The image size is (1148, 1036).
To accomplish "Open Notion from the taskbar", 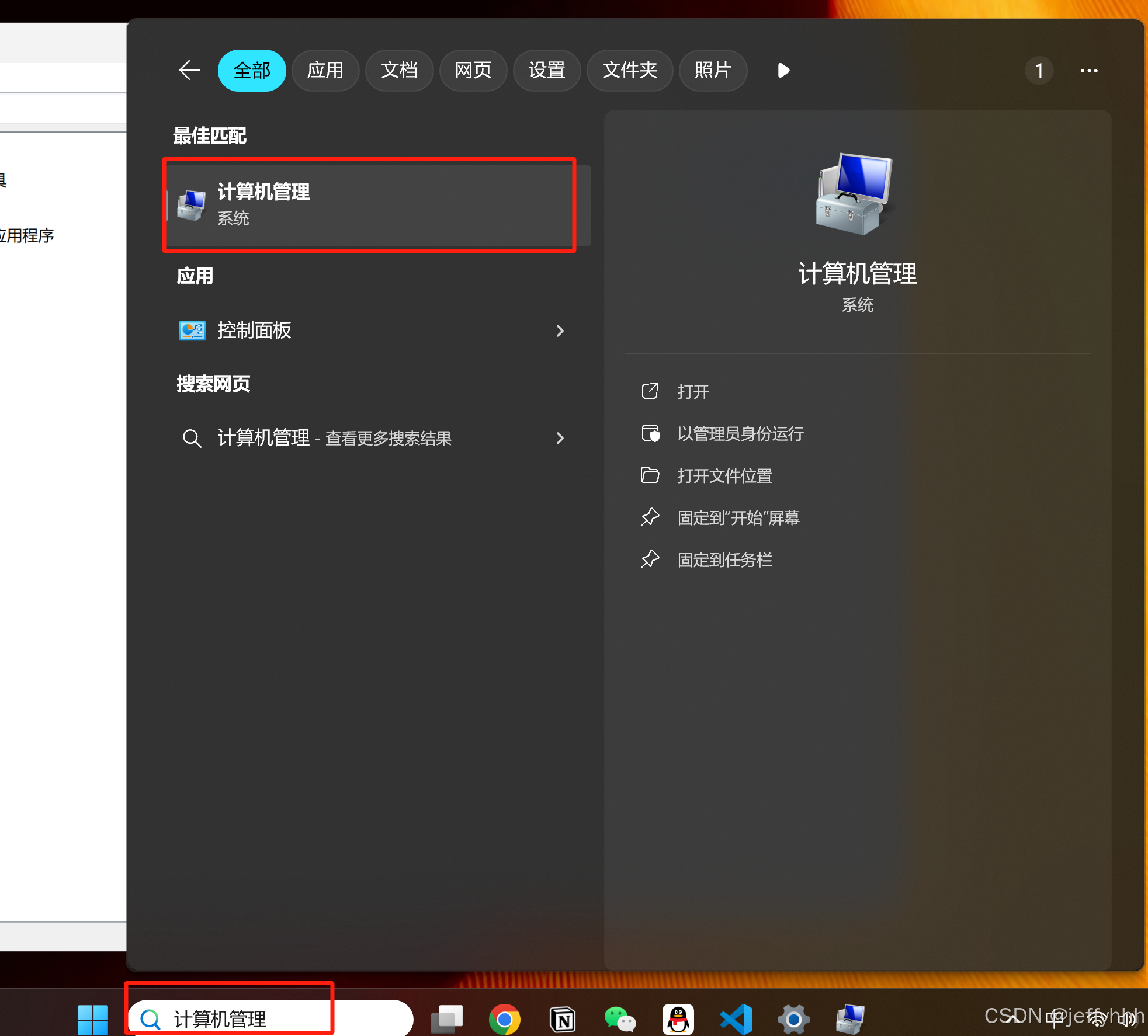I will [x=563, y=1020].
